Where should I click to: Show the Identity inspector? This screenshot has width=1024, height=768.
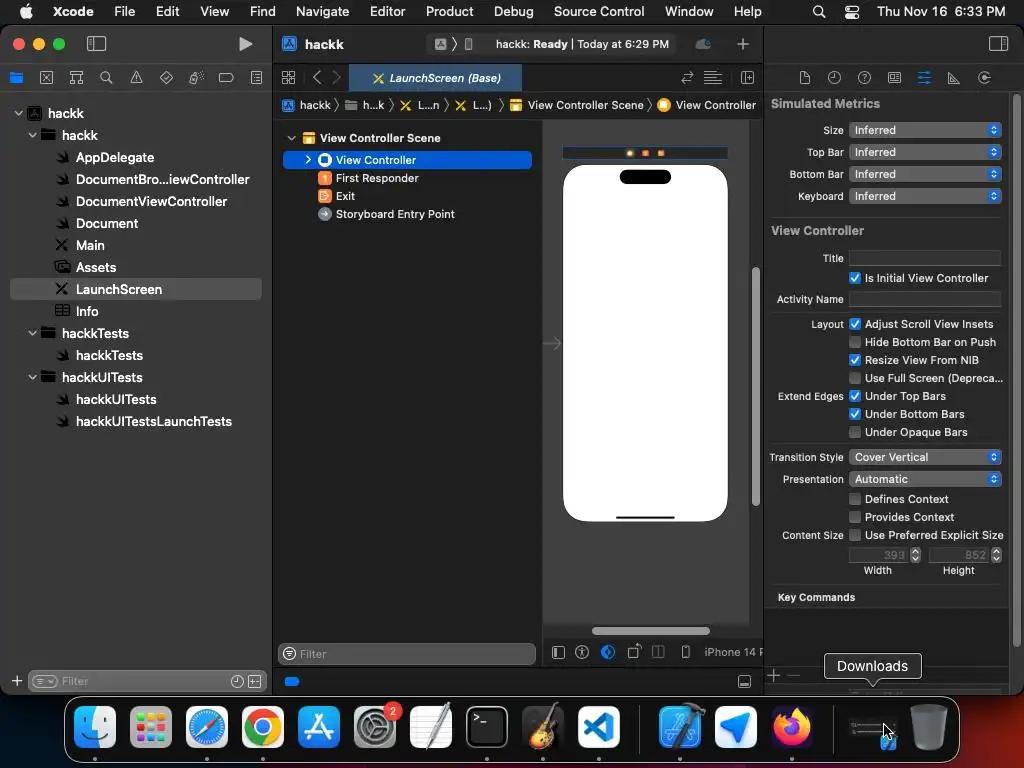pyautogui.click(x=894, y=78)
